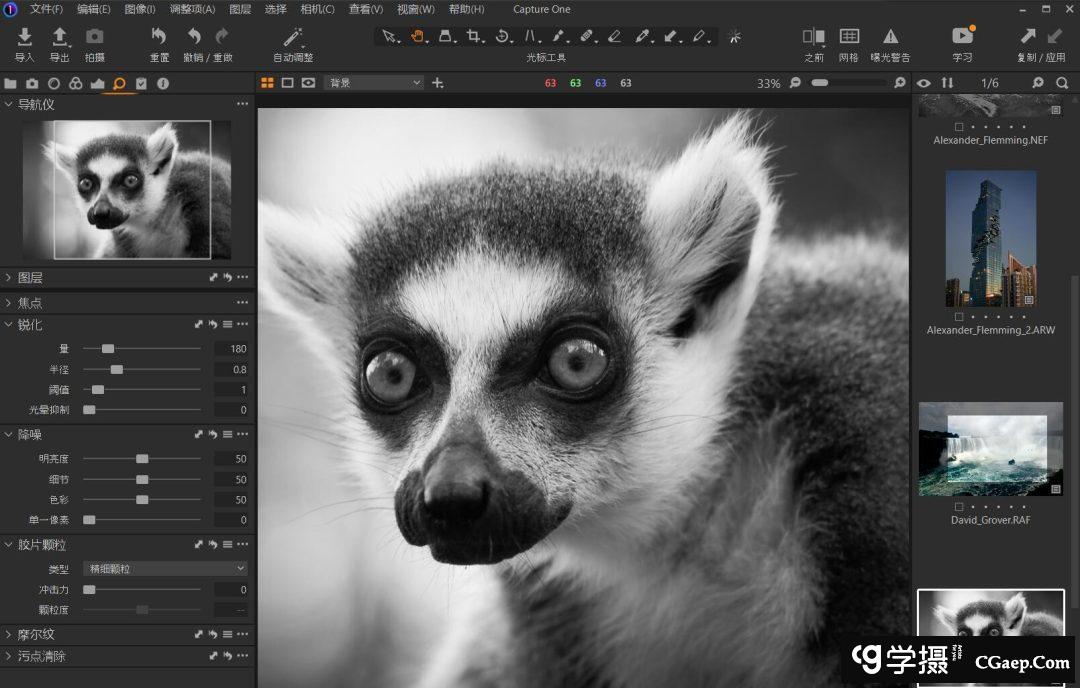The width and height of the screenshot is (1080, 688).
Task: Open the 背景 layer dropdown
Action: tap(374, 83)
